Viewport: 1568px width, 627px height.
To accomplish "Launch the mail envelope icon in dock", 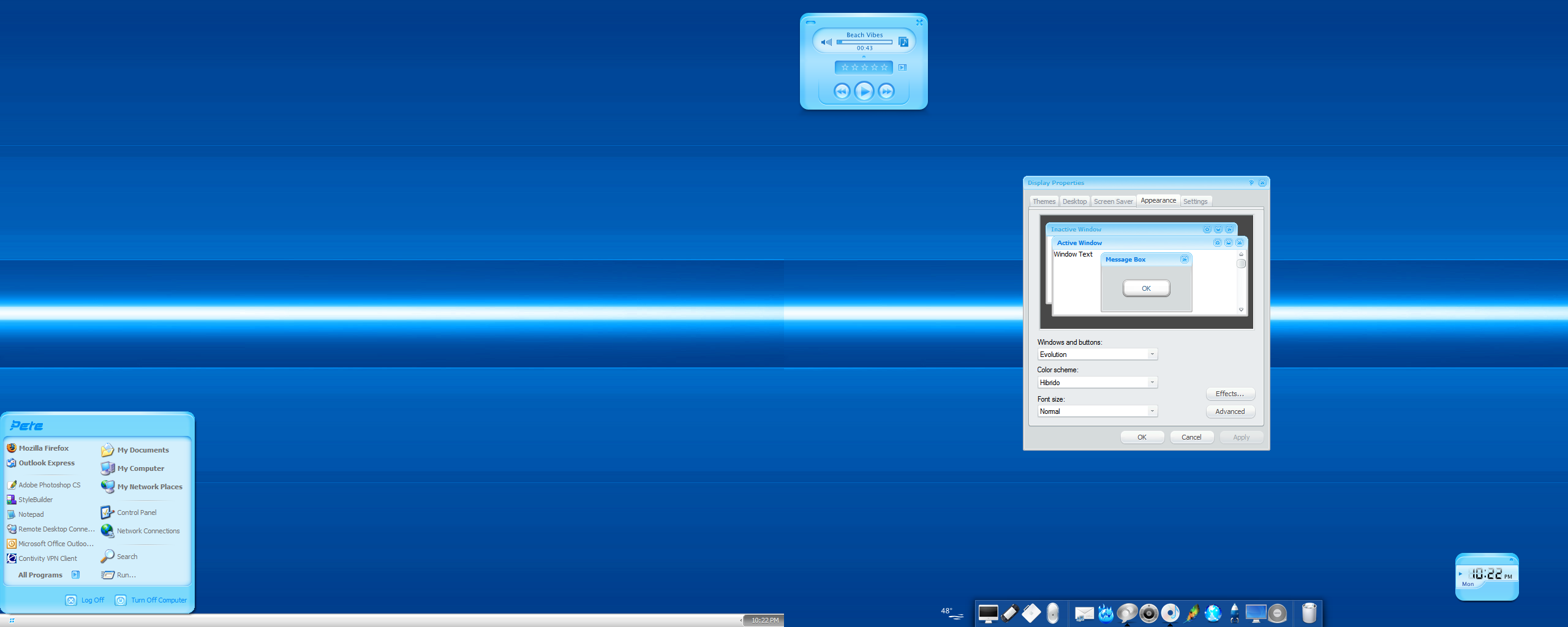I will [1084, 614].
